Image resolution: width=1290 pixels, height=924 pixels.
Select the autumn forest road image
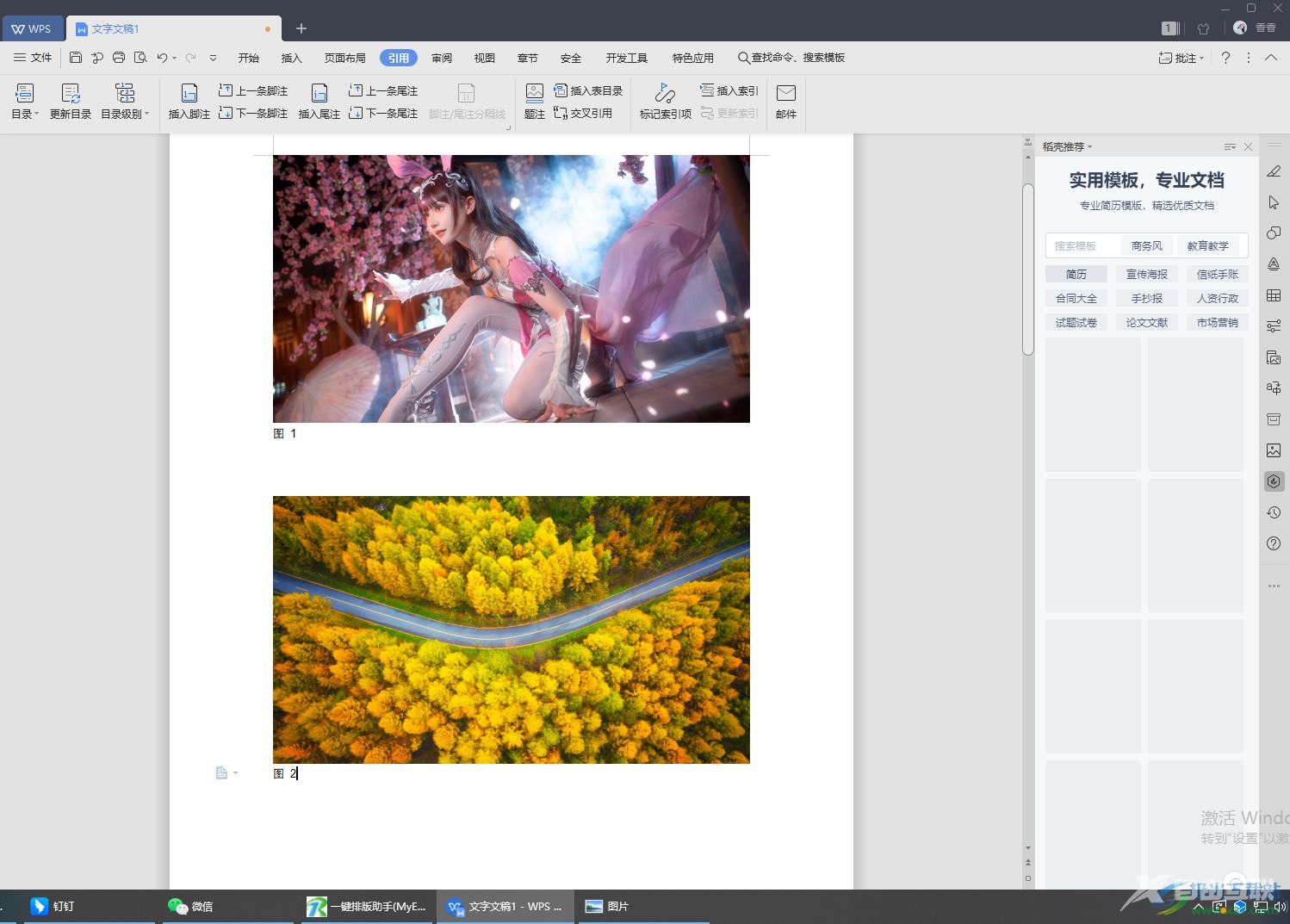click(512, 629)
